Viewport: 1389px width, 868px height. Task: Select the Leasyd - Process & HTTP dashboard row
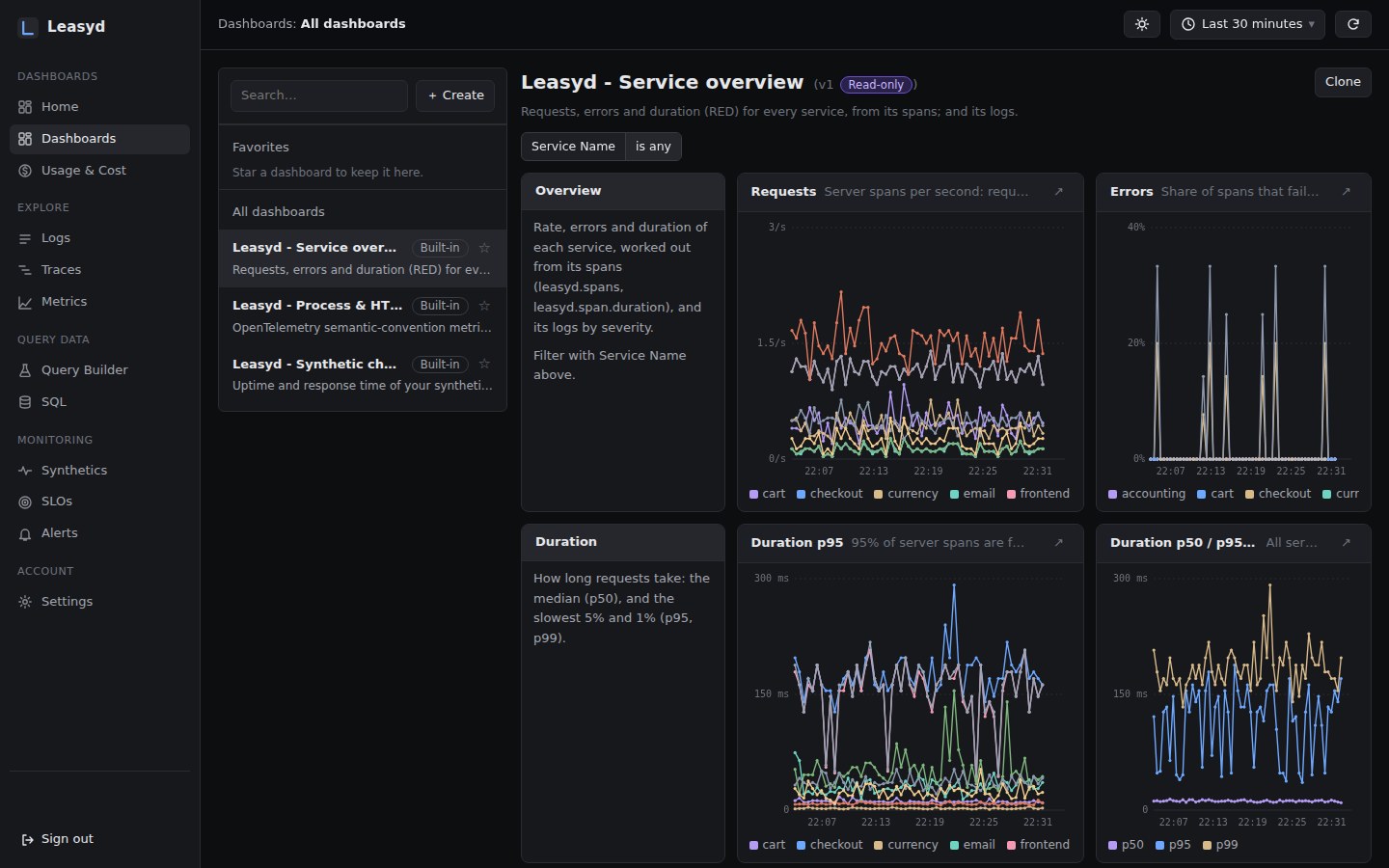363,316
